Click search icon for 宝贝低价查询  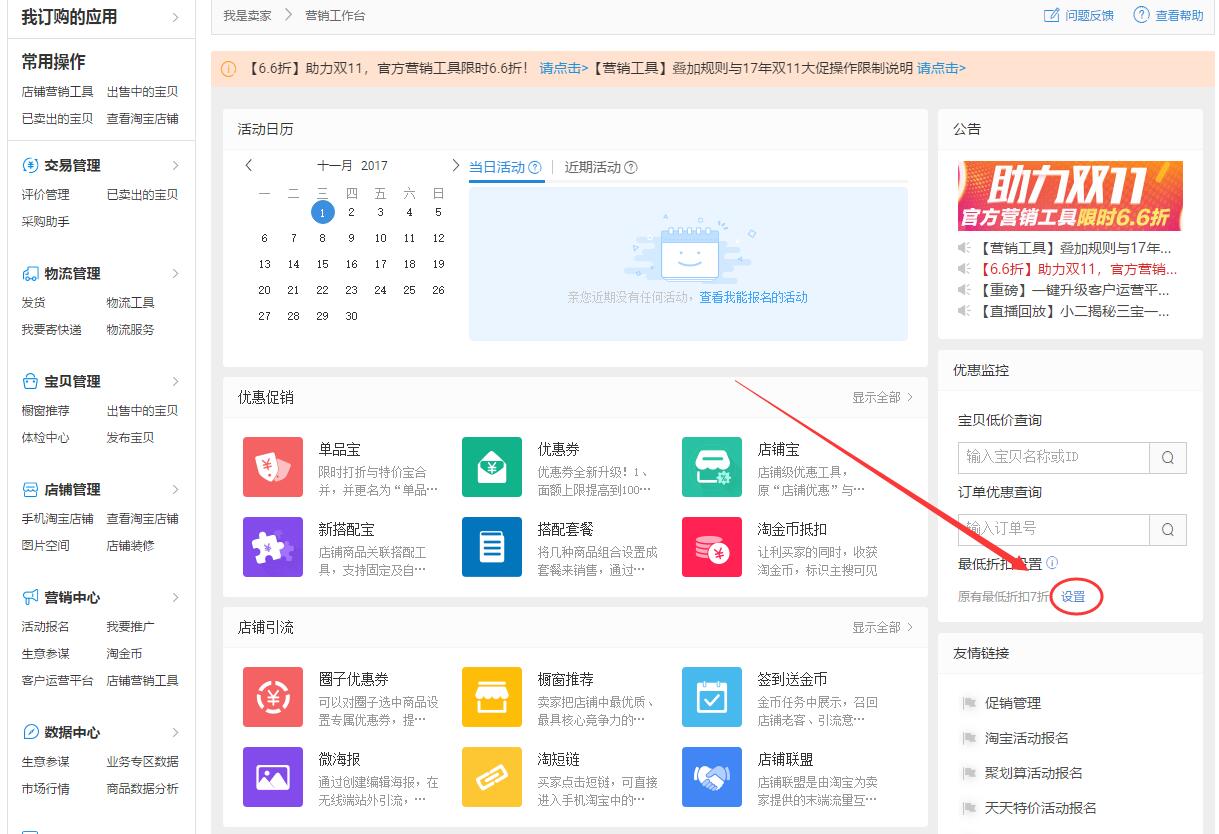(1168, 457)
